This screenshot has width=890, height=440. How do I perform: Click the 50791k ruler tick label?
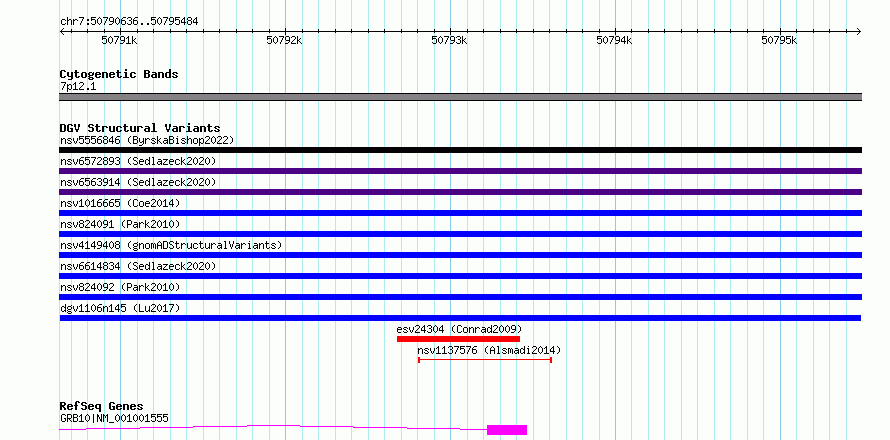point(119,40)
